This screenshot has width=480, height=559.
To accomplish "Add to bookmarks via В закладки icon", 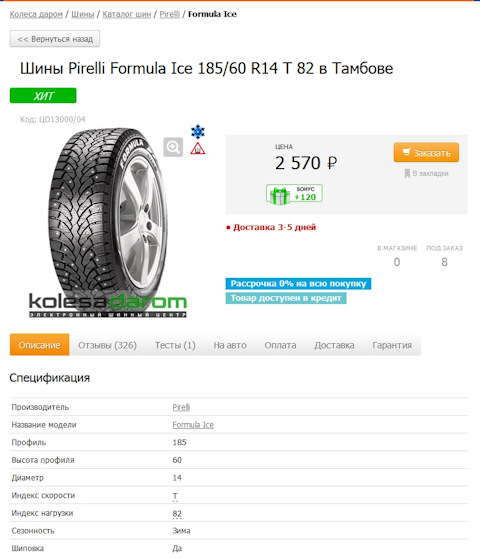I will (407, 174).
